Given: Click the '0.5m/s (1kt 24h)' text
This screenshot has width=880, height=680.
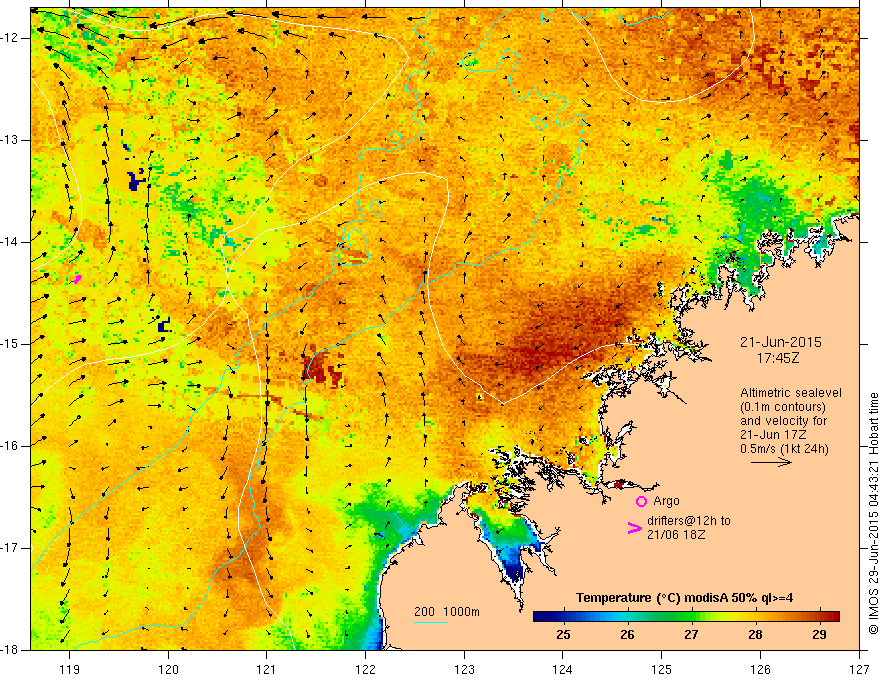Looking at the screenshot, I should tap(784, 449).
